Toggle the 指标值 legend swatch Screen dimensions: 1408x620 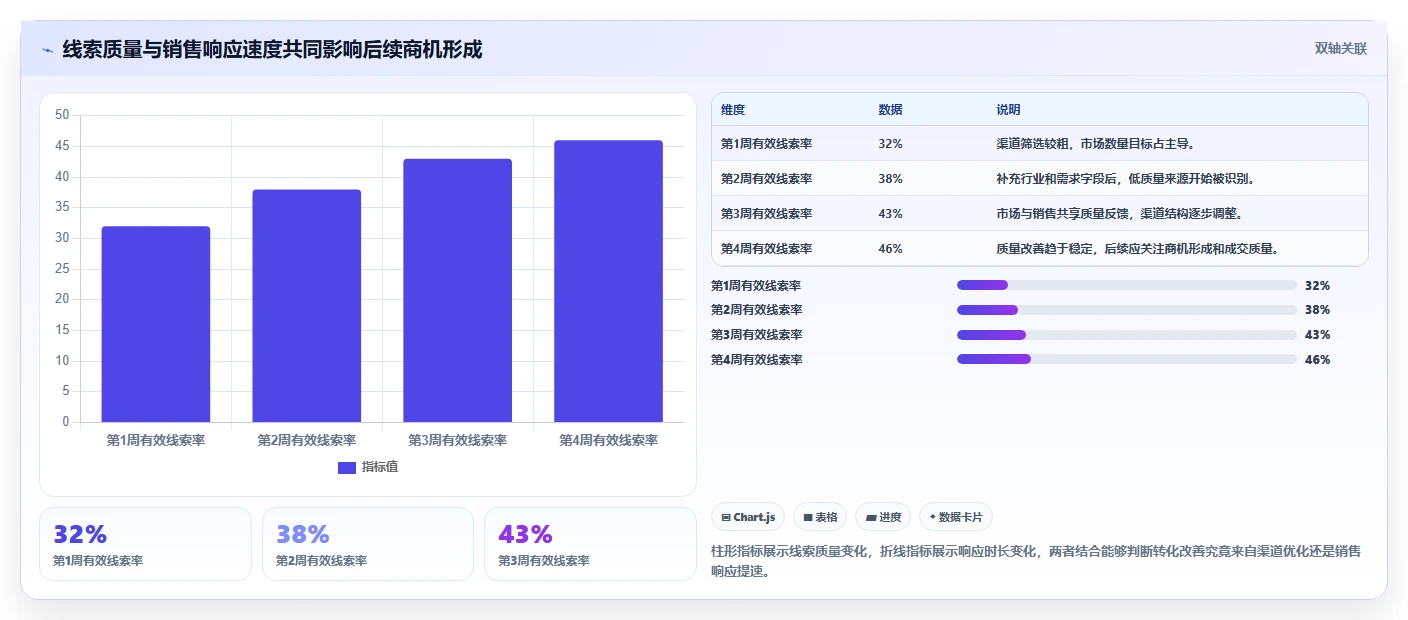(347, 468)
